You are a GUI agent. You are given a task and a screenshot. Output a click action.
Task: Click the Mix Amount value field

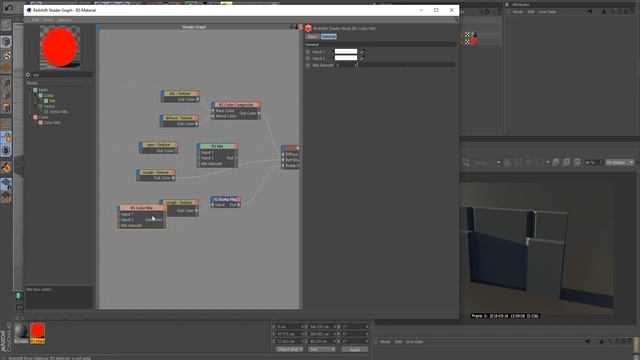tap(346, 65)
